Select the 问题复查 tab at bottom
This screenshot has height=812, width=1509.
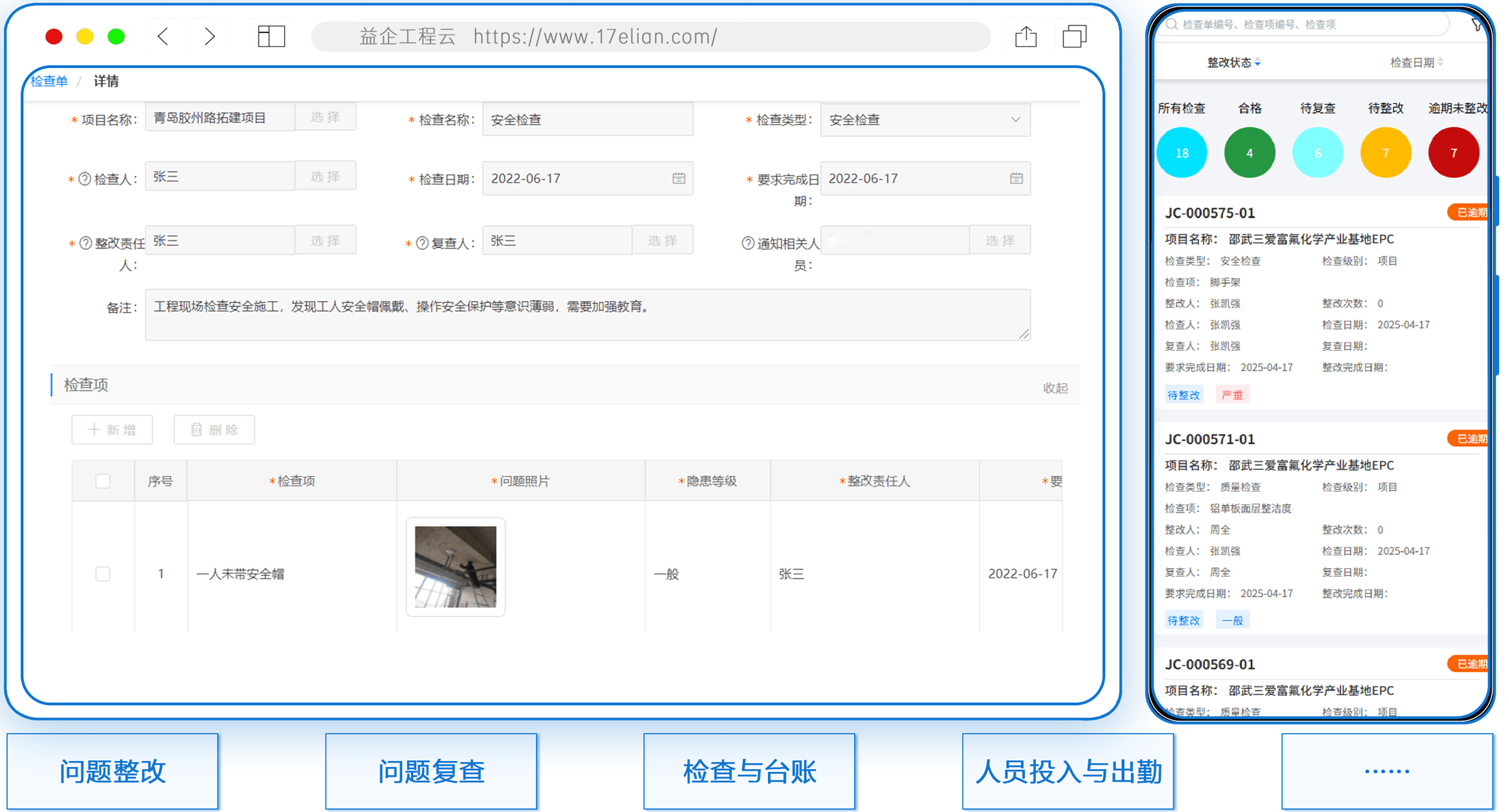pyautogui.click(x=431, y=772)
